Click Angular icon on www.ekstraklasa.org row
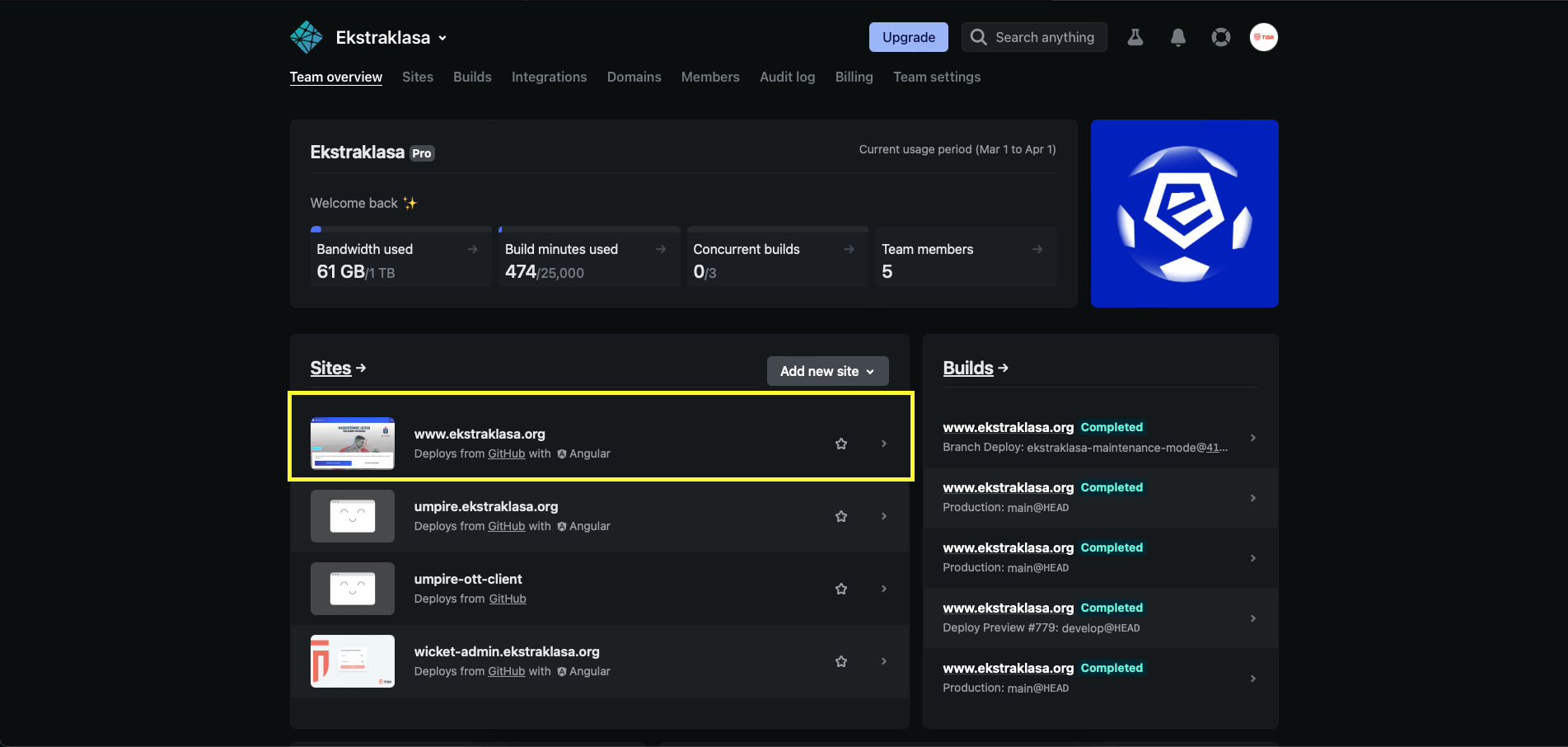 (562, 453)
